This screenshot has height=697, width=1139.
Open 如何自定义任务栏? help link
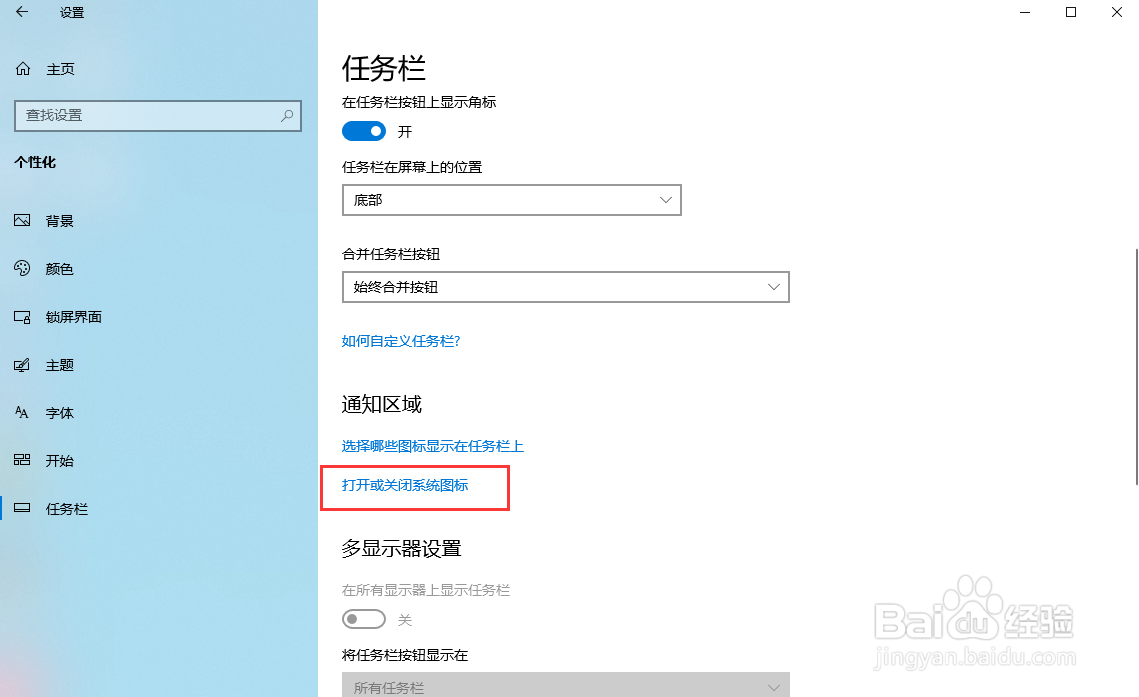(400, 341)
